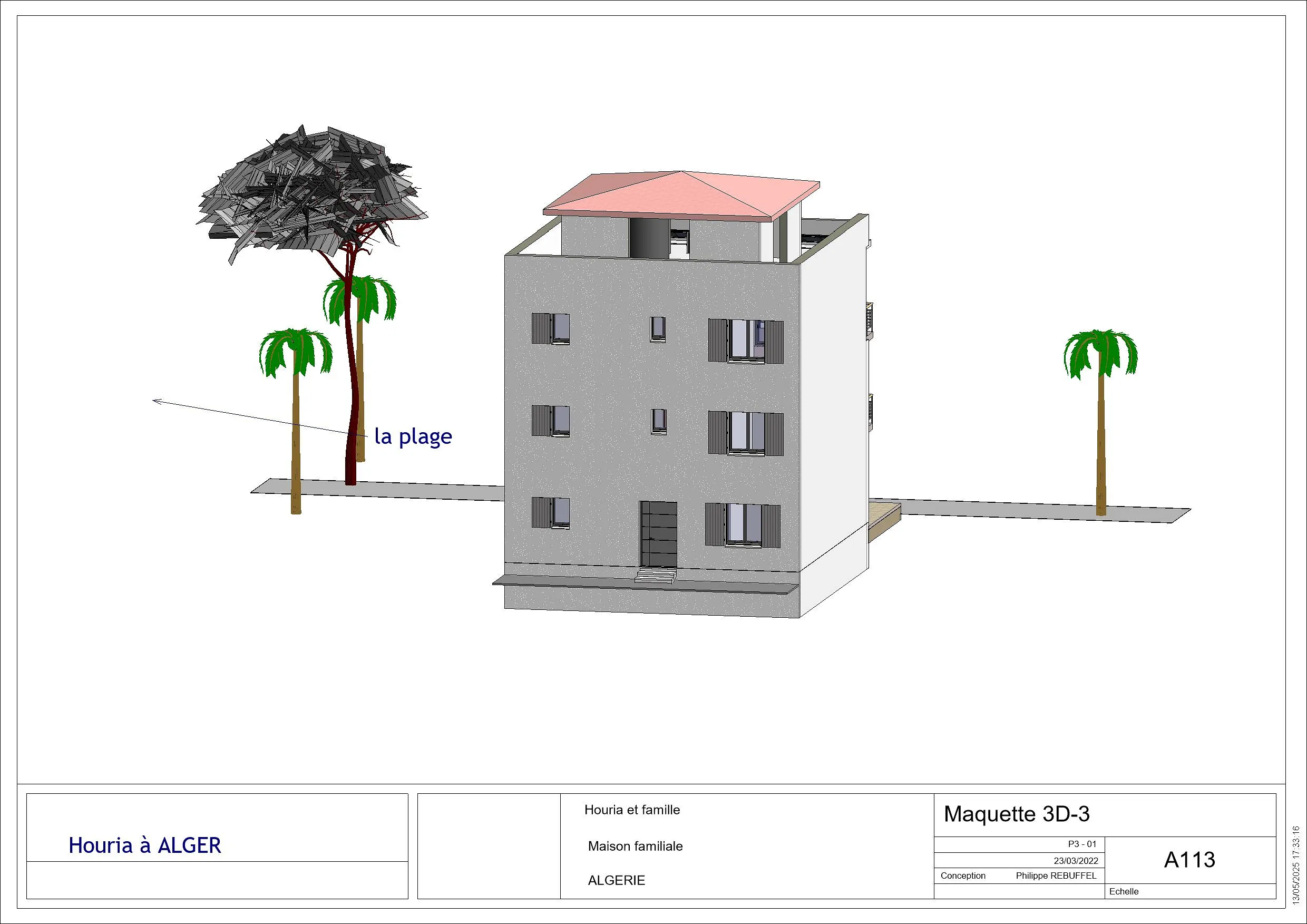Click the sheet number 'A113'
The height and width of the screenshot is (924, 1307).
pos(1189,860)
